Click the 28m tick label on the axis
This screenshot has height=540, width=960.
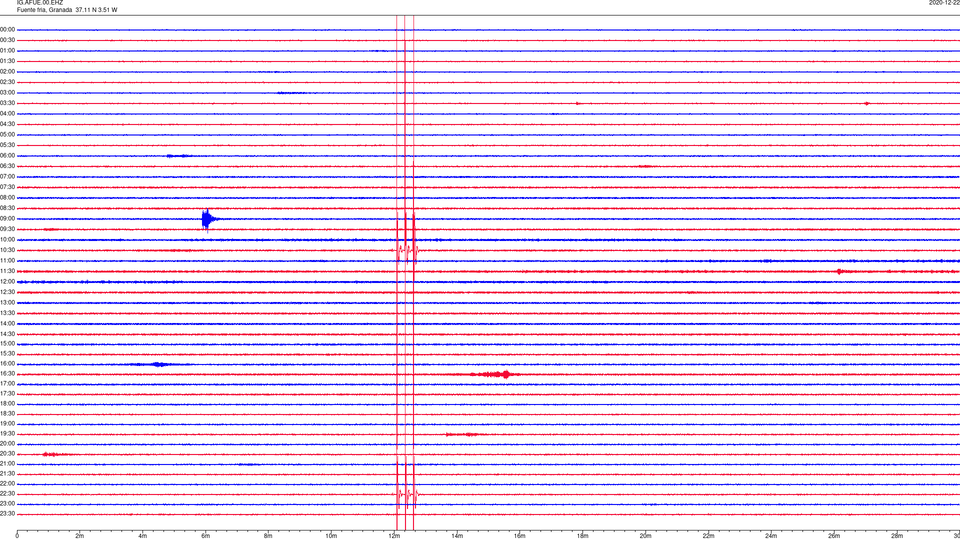point(897,536)
